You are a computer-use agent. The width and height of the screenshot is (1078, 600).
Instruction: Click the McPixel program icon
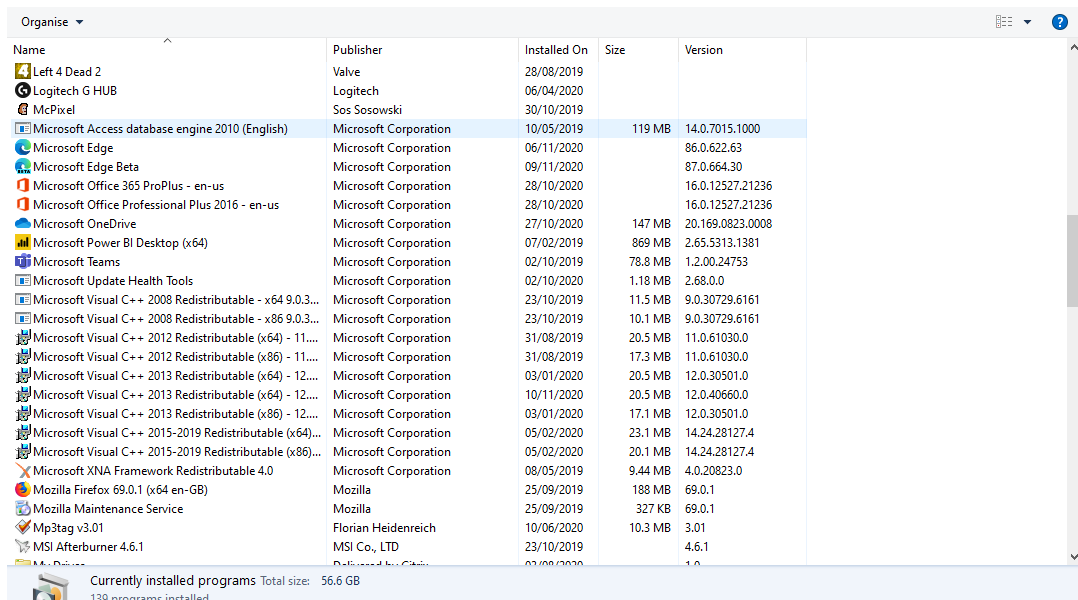(x=23, y=109)
